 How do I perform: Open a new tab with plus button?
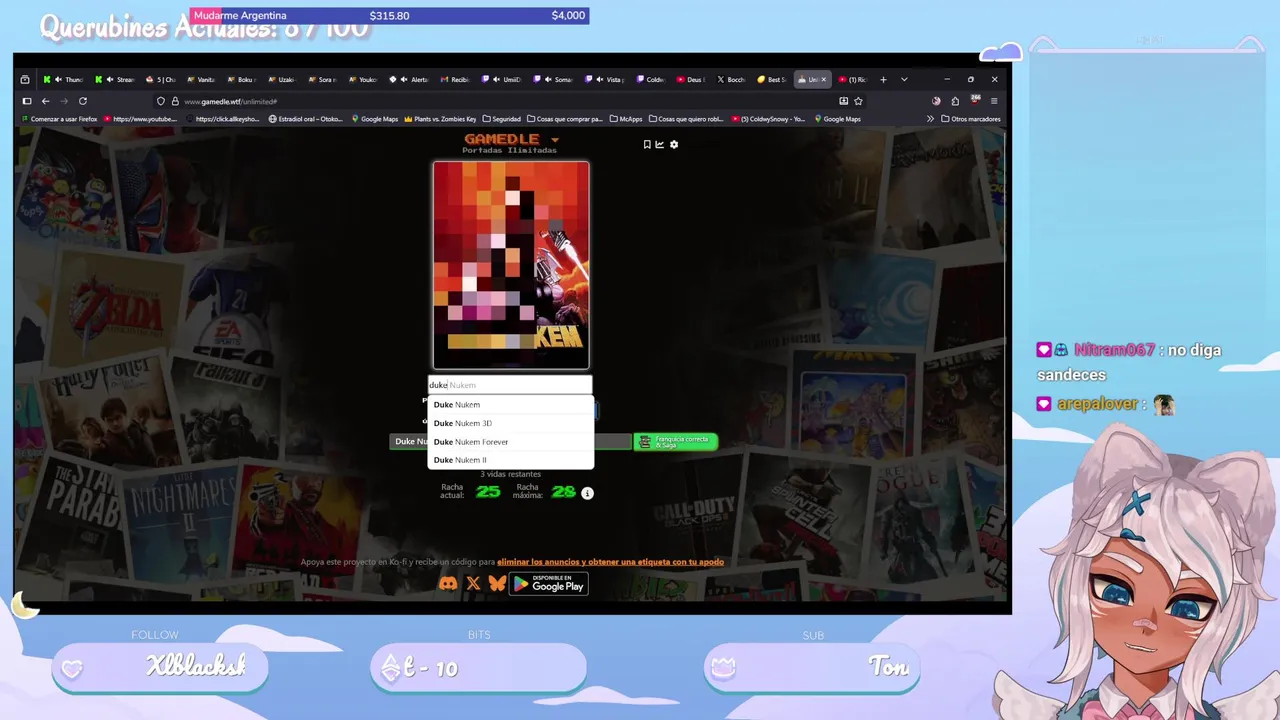click(883, 80)
